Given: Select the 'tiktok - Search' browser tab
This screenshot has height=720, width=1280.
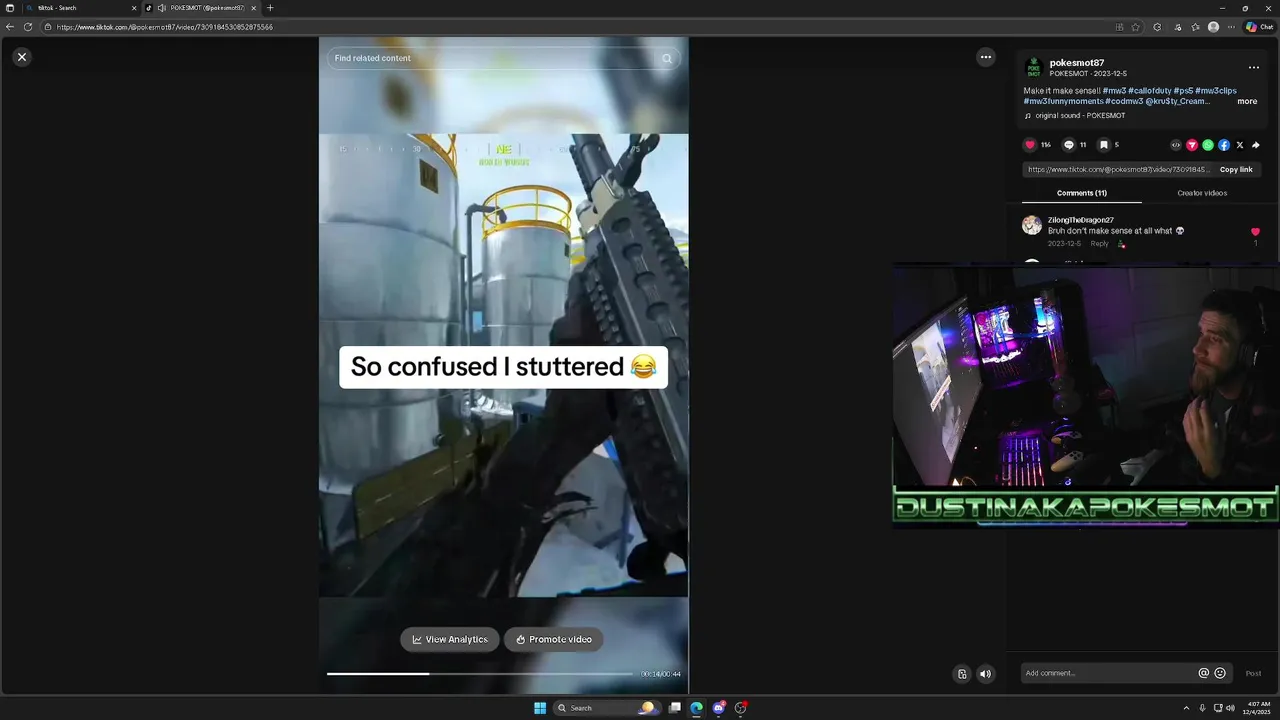Looking at the screenshot, I should (x=80, y=8).
